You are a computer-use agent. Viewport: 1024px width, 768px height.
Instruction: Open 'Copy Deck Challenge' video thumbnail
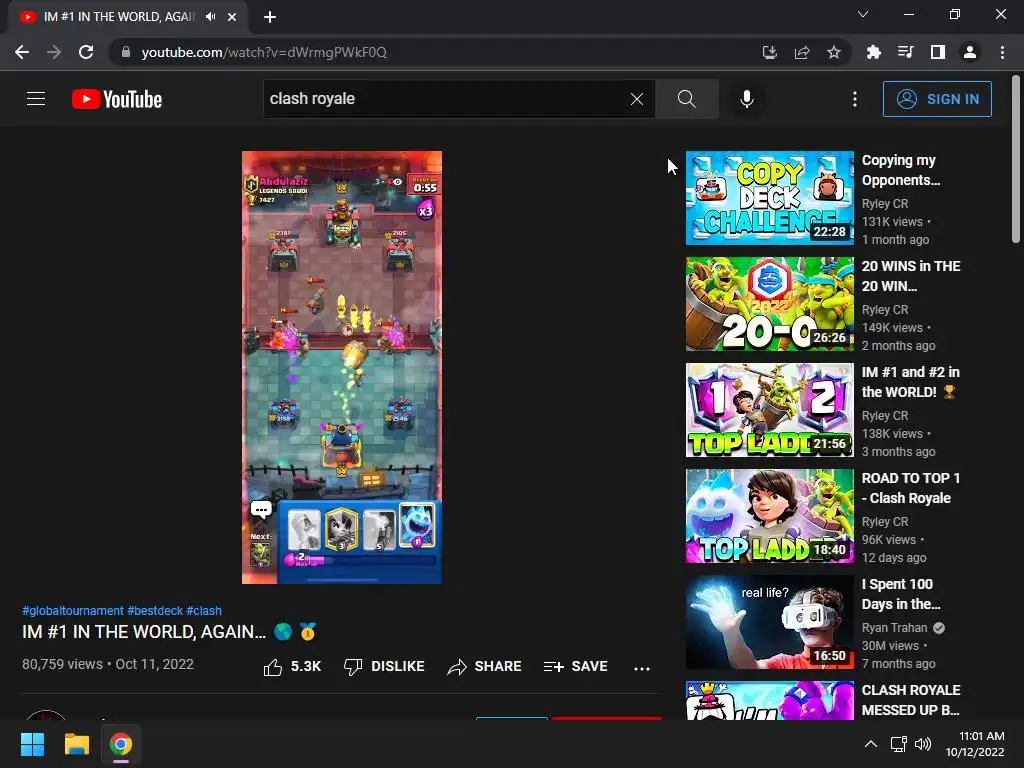pyautogui.click(x=769, y=198)
